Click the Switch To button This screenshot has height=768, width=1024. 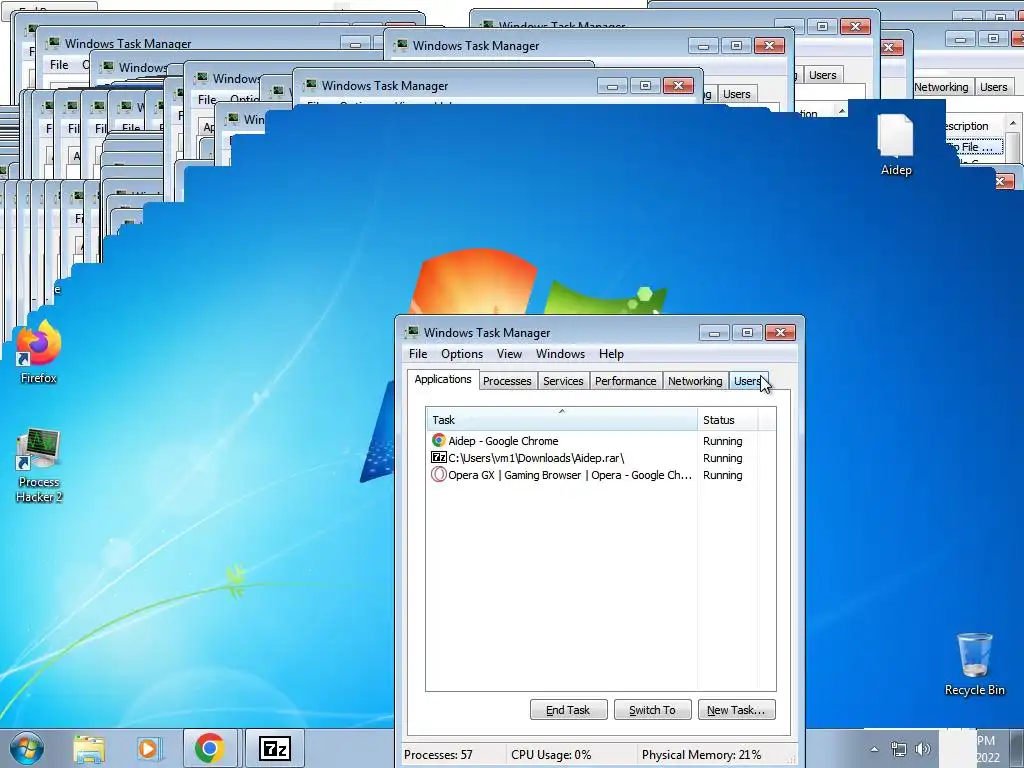click(x=652, y=710)
